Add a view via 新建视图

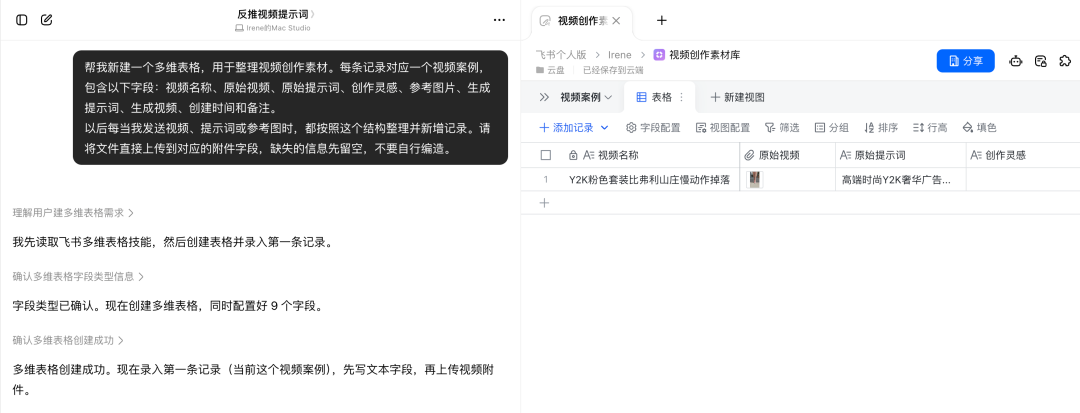pos(737,97)
